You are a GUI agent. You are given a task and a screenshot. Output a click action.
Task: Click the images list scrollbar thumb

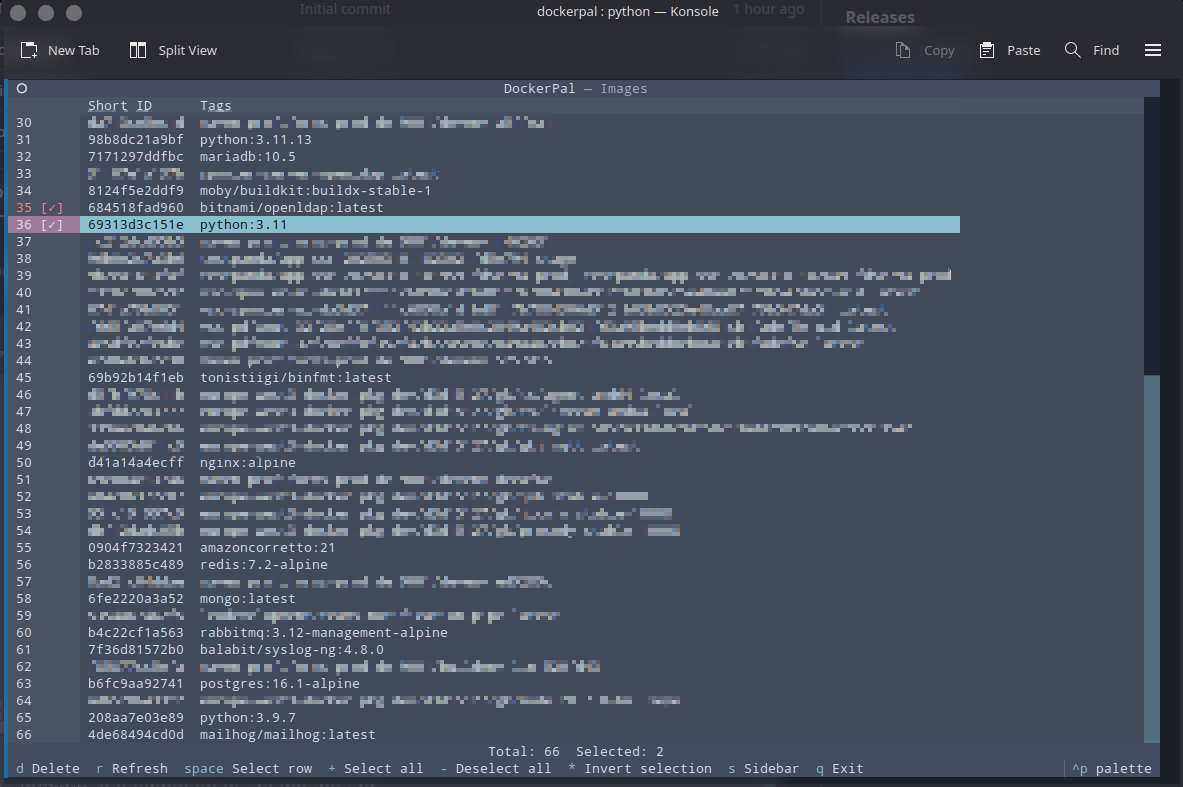1151,558
